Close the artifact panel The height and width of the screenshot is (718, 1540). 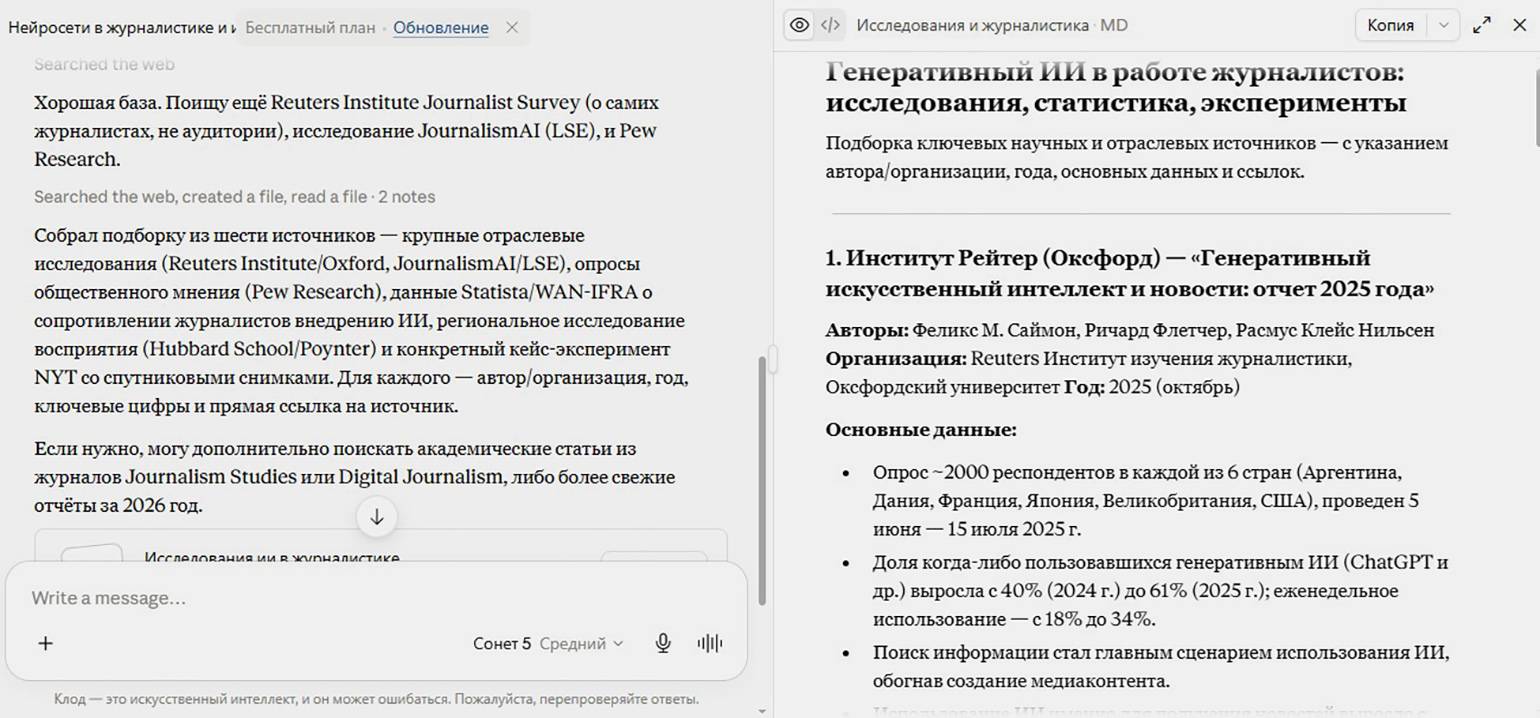1519,26
